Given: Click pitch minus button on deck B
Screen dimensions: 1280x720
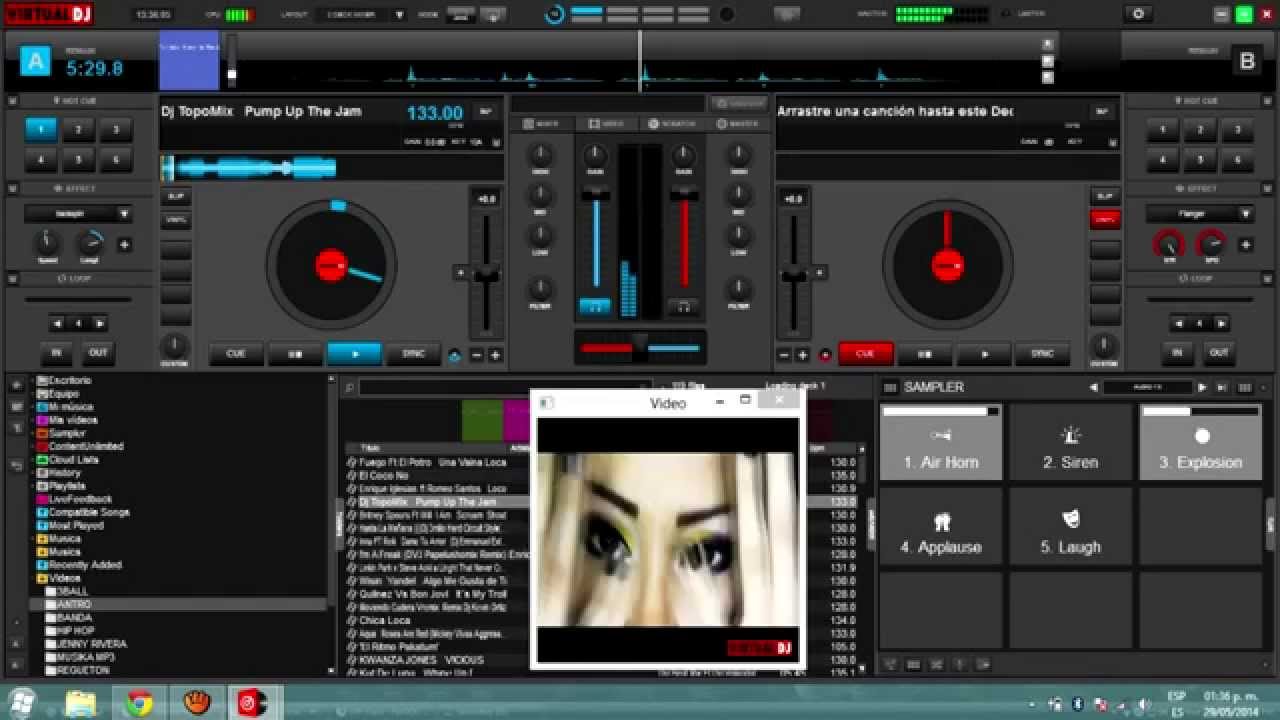Looking at the screenshot, I should pos(784,355).
